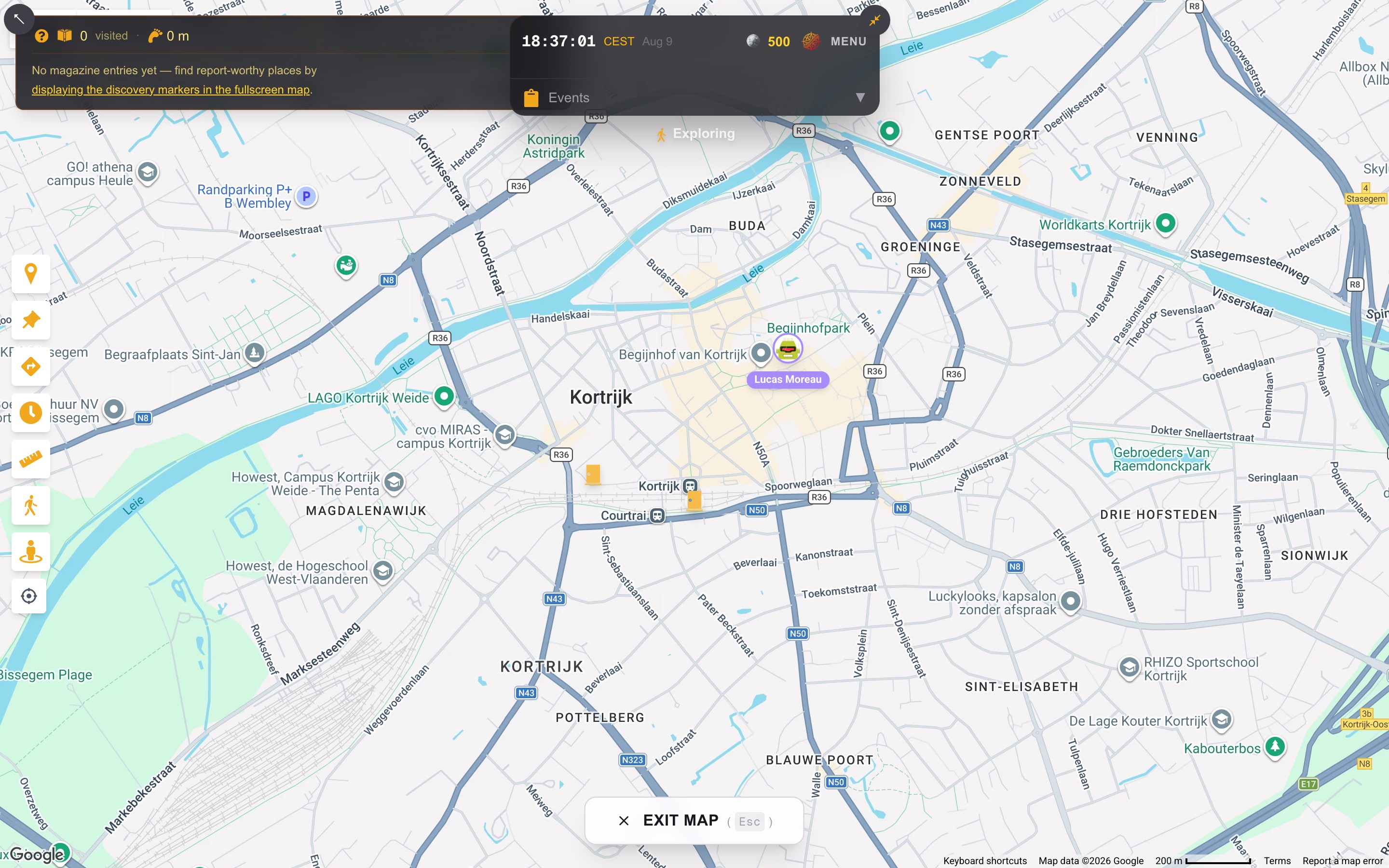
Task: Select the walking mode button
Action: pos(31,506)
